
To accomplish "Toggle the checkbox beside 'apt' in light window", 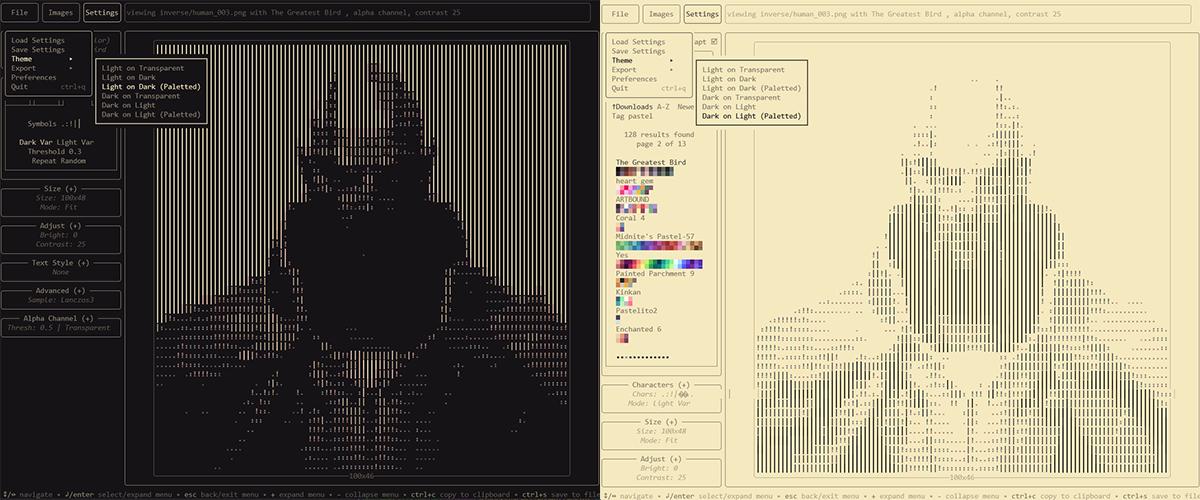I will (714, 42).
